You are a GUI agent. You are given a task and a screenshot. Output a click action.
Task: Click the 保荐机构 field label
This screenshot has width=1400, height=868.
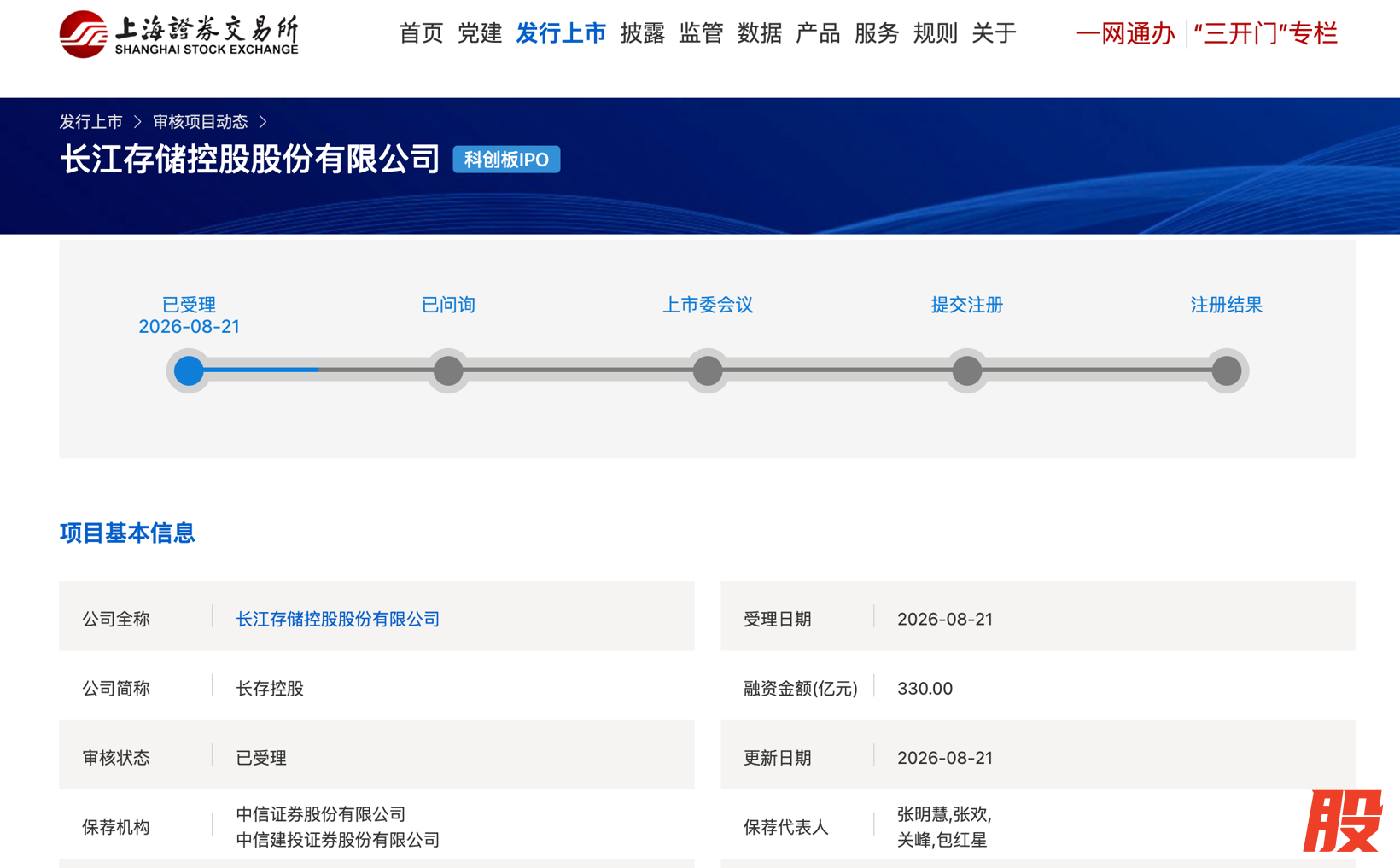(x=116, y=827)
